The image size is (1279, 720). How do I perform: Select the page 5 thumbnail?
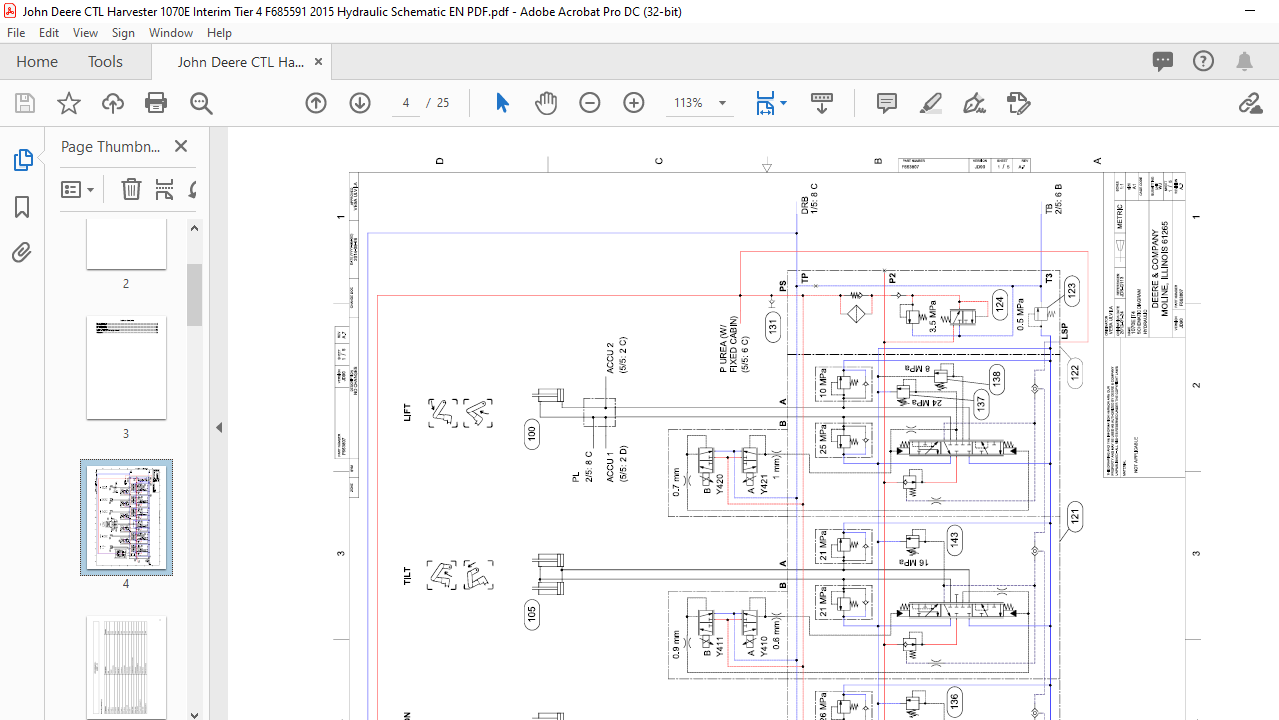126,668
